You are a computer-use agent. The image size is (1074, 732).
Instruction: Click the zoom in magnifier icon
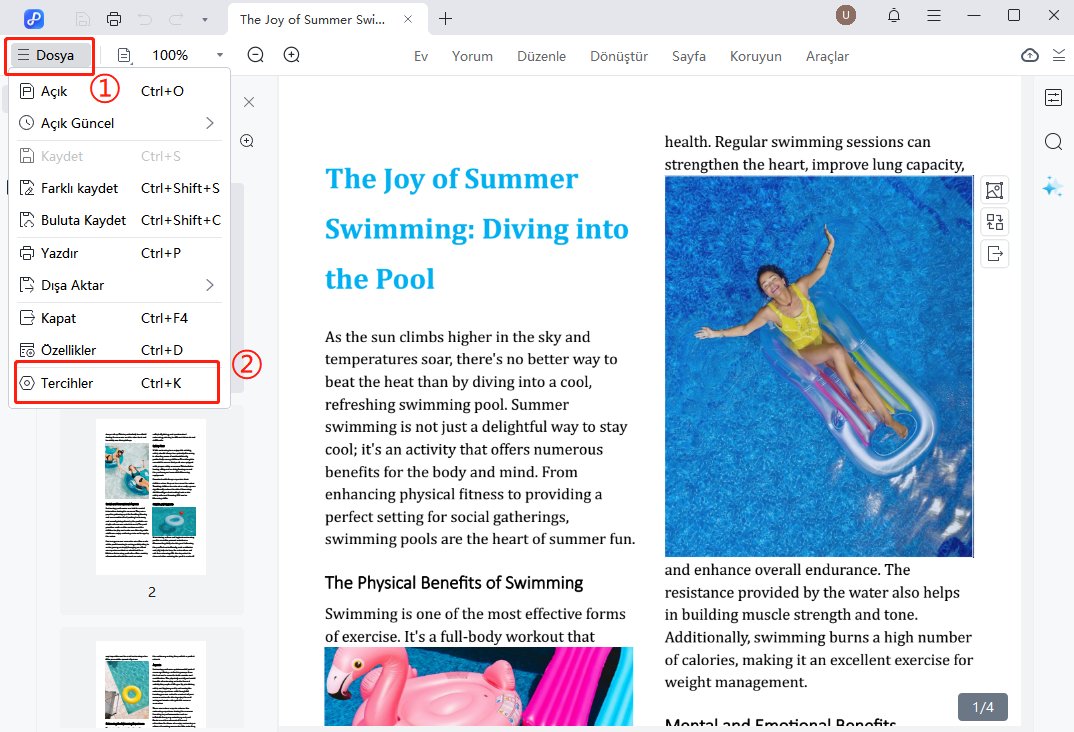pos(292,55)
